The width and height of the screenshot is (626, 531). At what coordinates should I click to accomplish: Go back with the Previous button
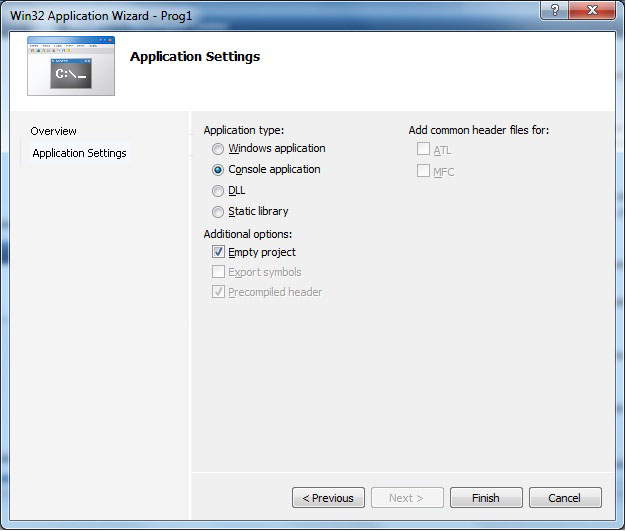[x=328, y=497]
